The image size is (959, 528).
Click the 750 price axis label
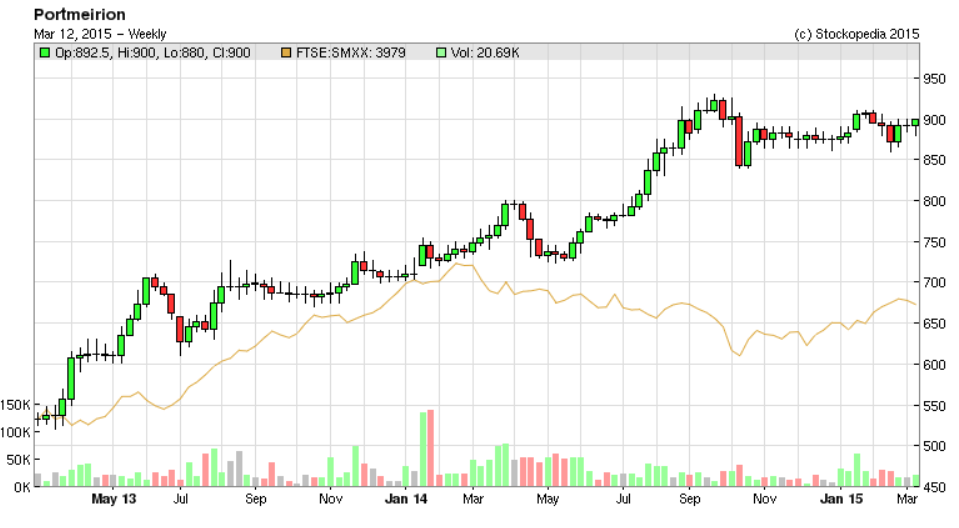pos(934,242)
